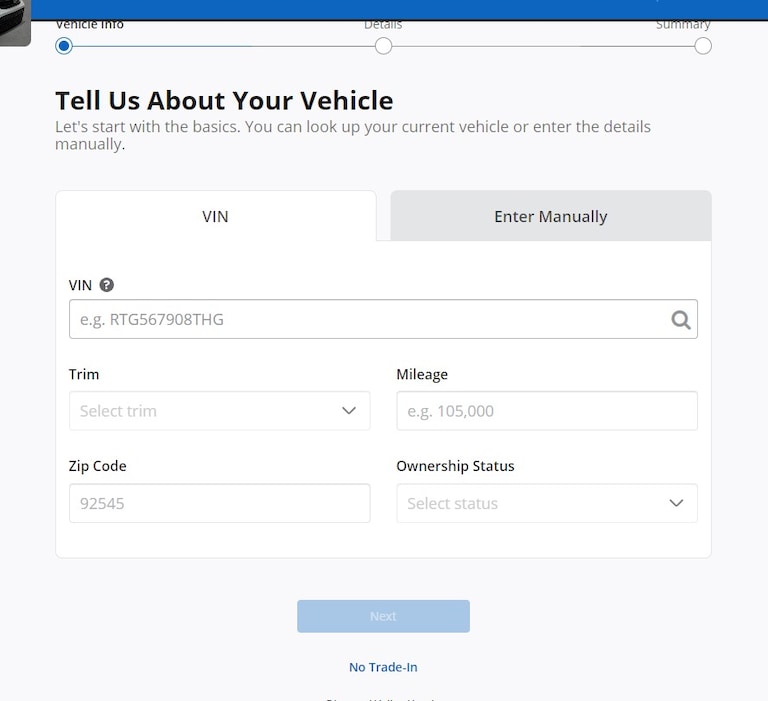The height and width of the screenshot is (701, 768).
Task: Click the chevron arrow in Trim field
Action: [349, 411]
